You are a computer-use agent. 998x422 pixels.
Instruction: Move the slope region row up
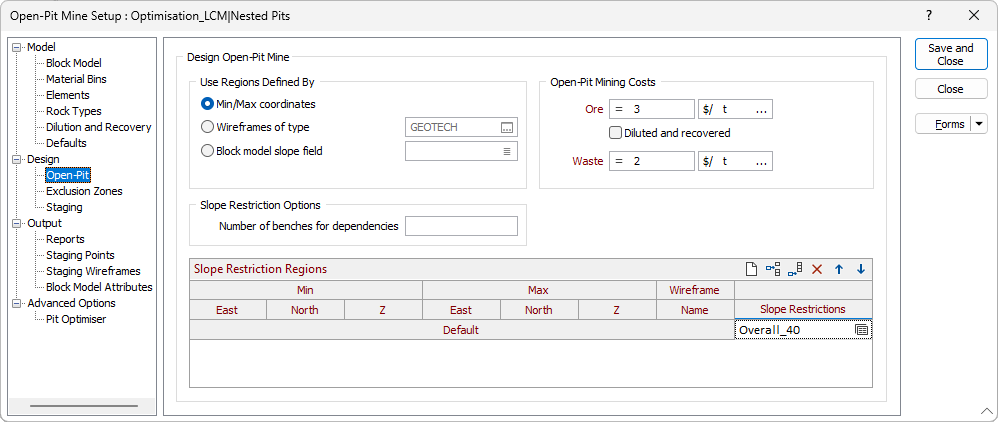839,269
